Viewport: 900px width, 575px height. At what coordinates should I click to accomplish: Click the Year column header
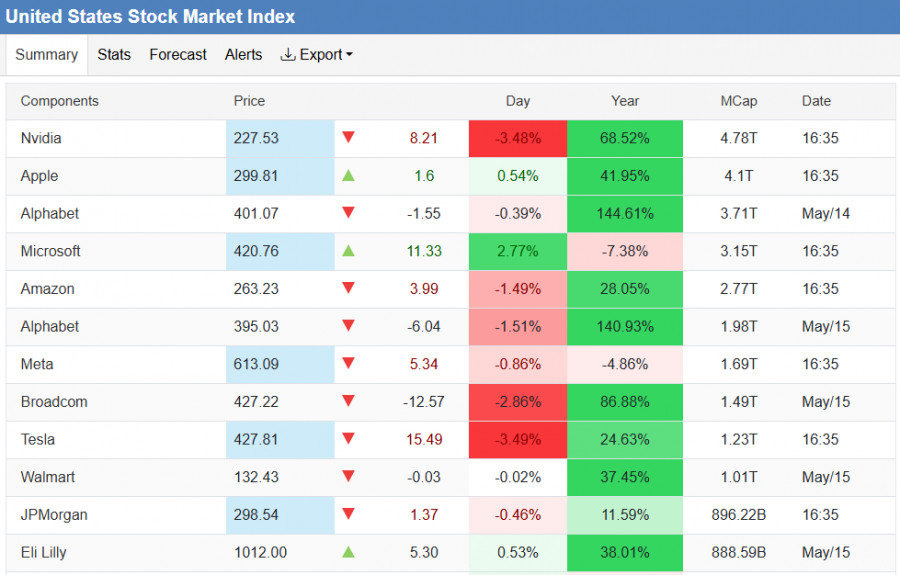[625, 101]
